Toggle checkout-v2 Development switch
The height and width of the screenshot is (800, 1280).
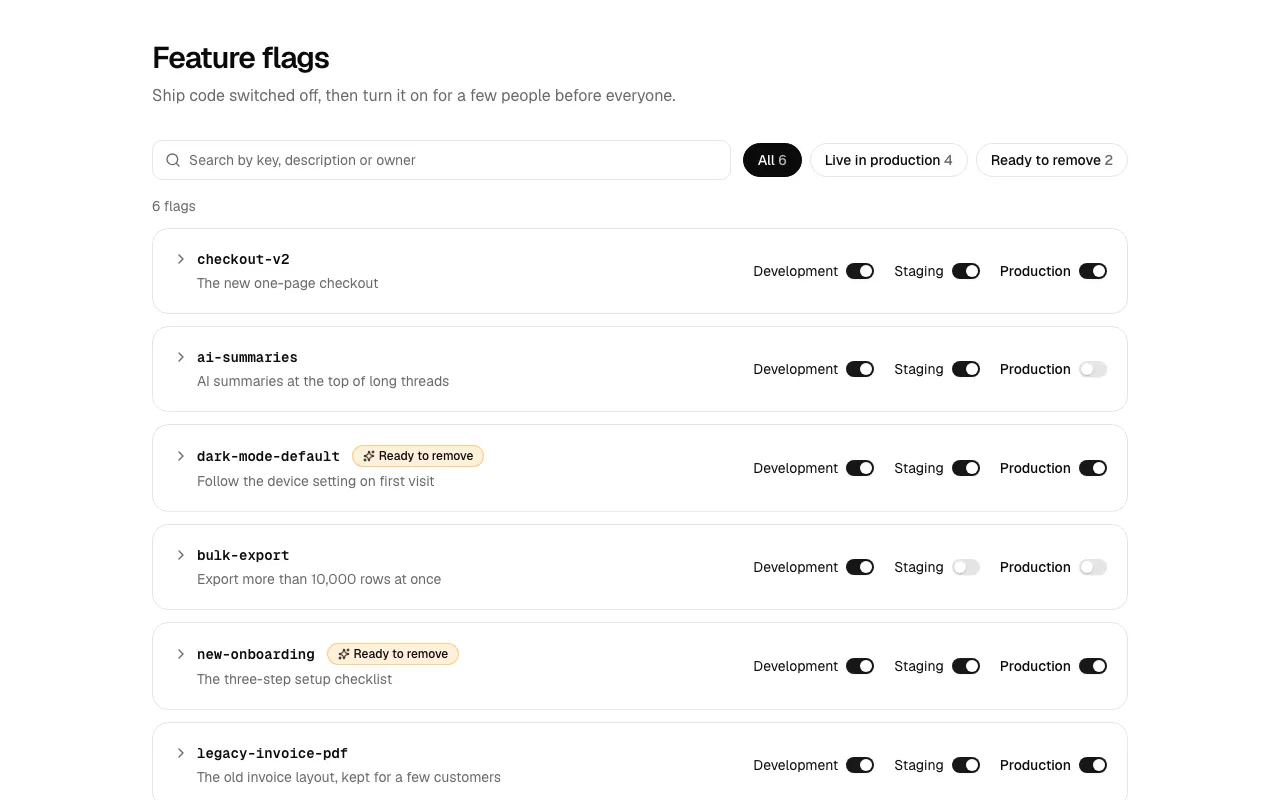(860, 271)
